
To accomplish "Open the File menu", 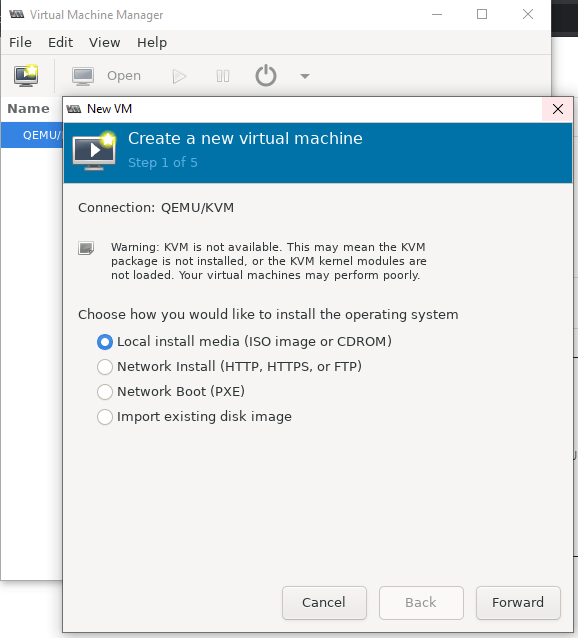I will [x=20, y=42].
